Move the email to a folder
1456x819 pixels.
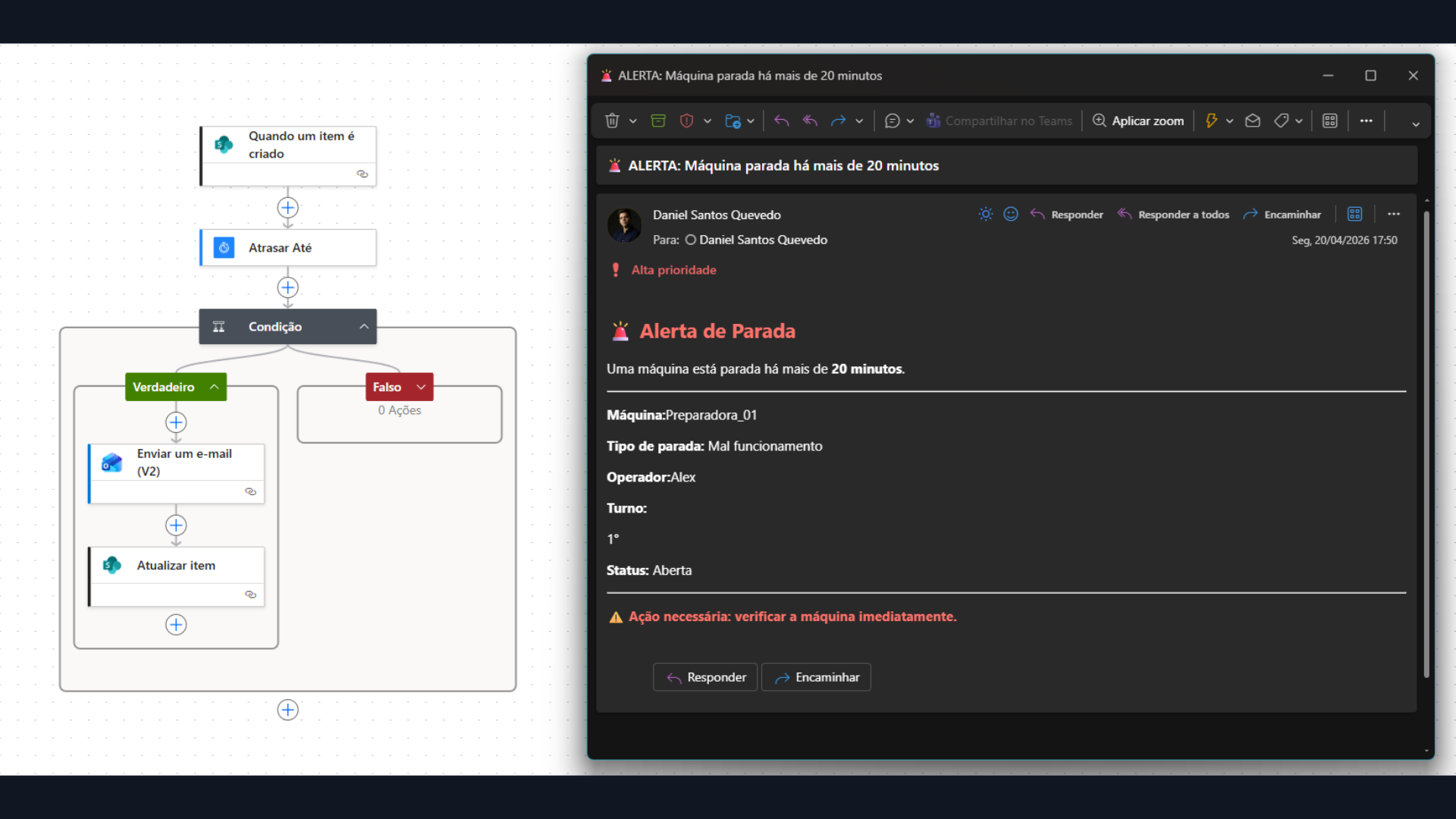click(733, 121)
